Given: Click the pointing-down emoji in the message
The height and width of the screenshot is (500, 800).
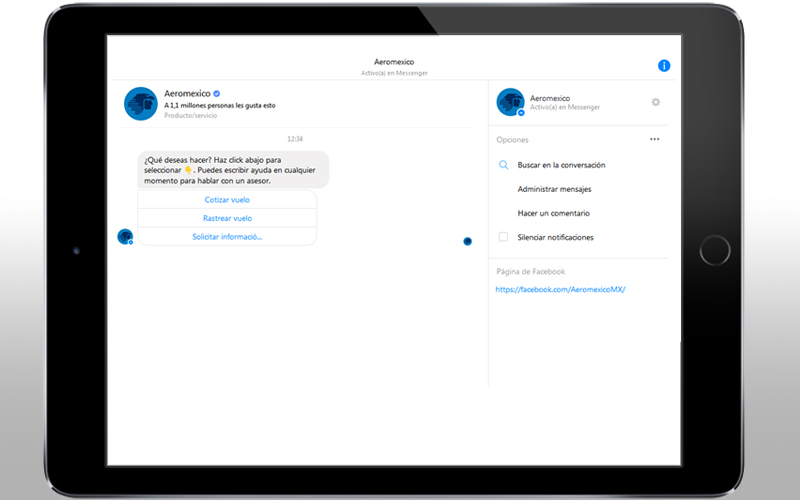Looking at the screenshot, I should [188, 170].
